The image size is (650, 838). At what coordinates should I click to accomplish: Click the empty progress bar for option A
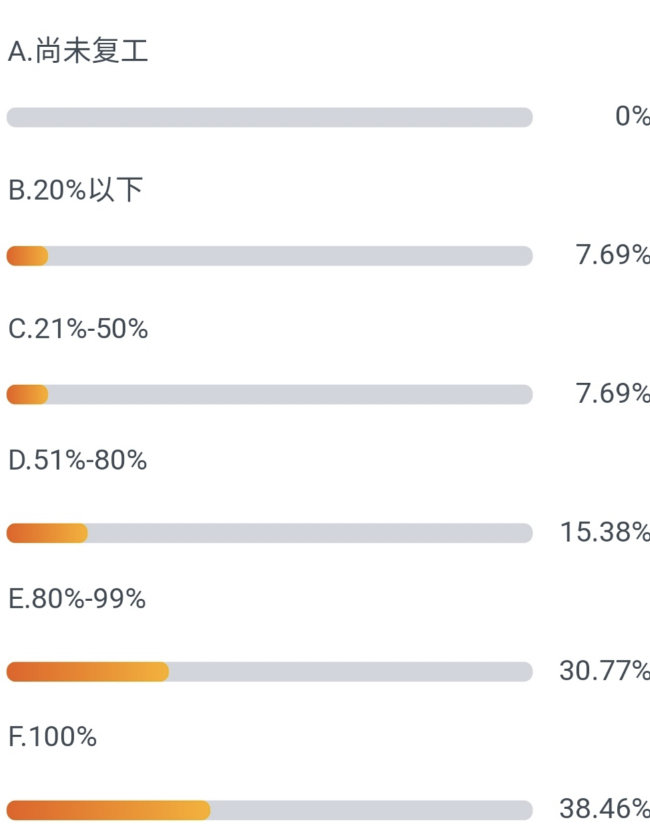tap(269, 117)
